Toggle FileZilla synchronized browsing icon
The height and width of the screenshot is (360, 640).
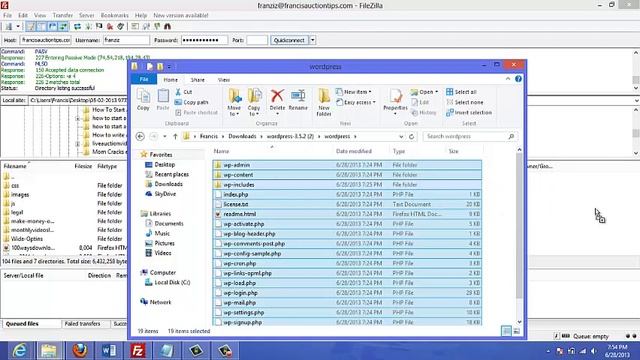157,27
